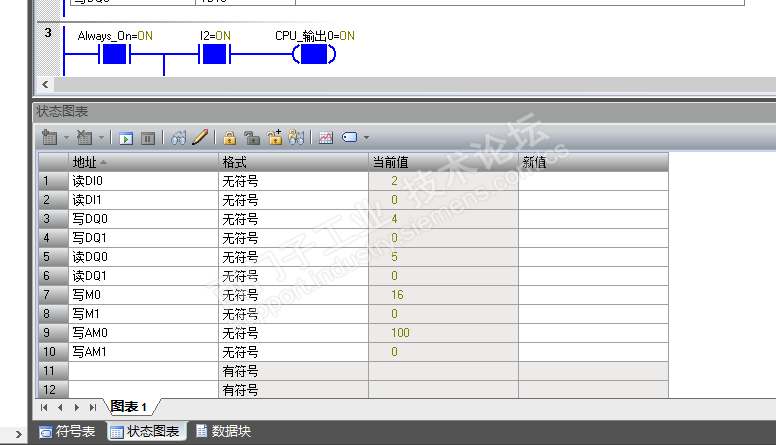
Task: Select row header number 10
Action: 53,352
